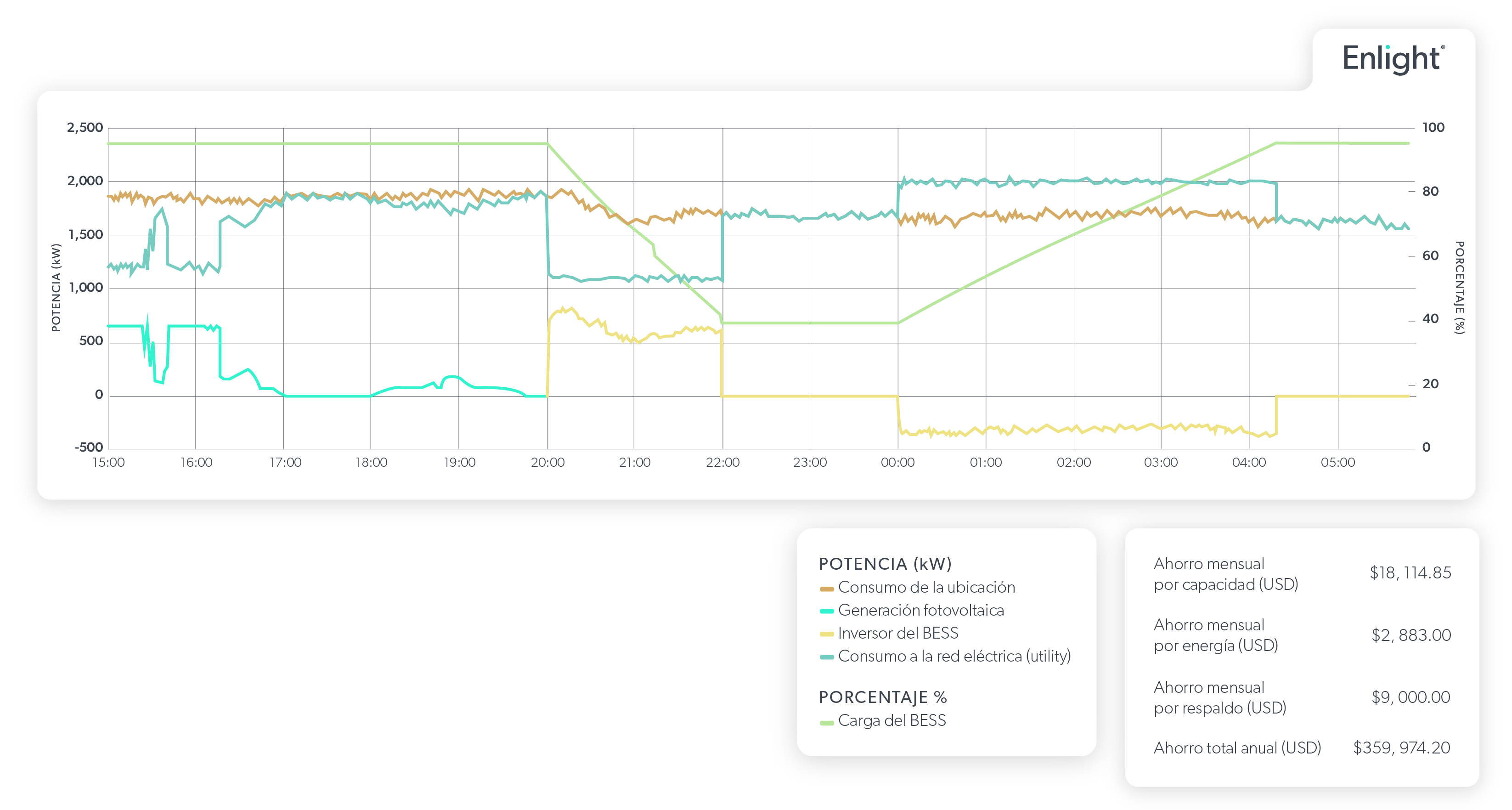Click the 'PORCENTAJE %' legend heading
This screenshot has height=810, width=1512.
[x=883, y=697]
